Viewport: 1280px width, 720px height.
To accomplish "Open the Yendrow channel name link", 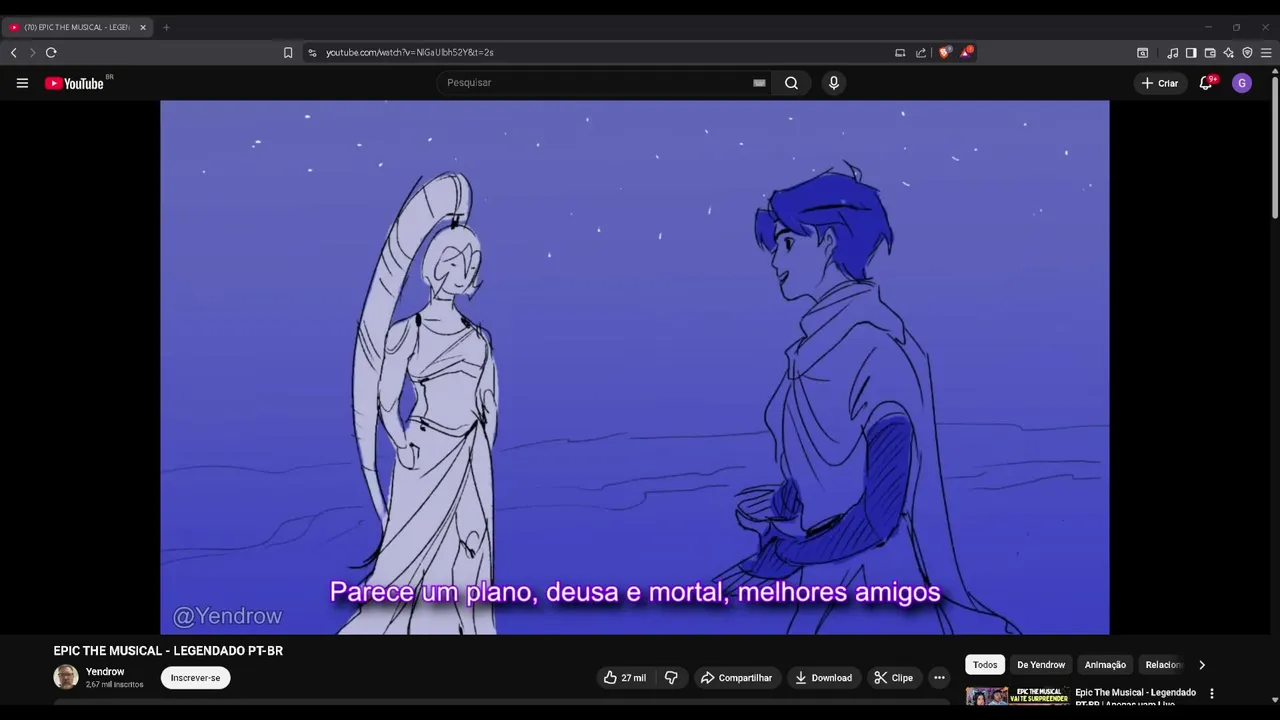I will click(105, 672).
